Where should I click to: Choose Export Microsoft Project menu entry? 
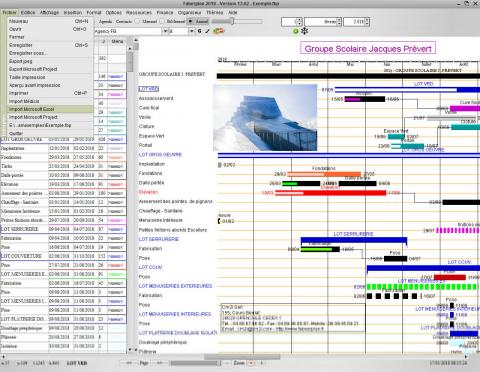click(x=50, y=69)
